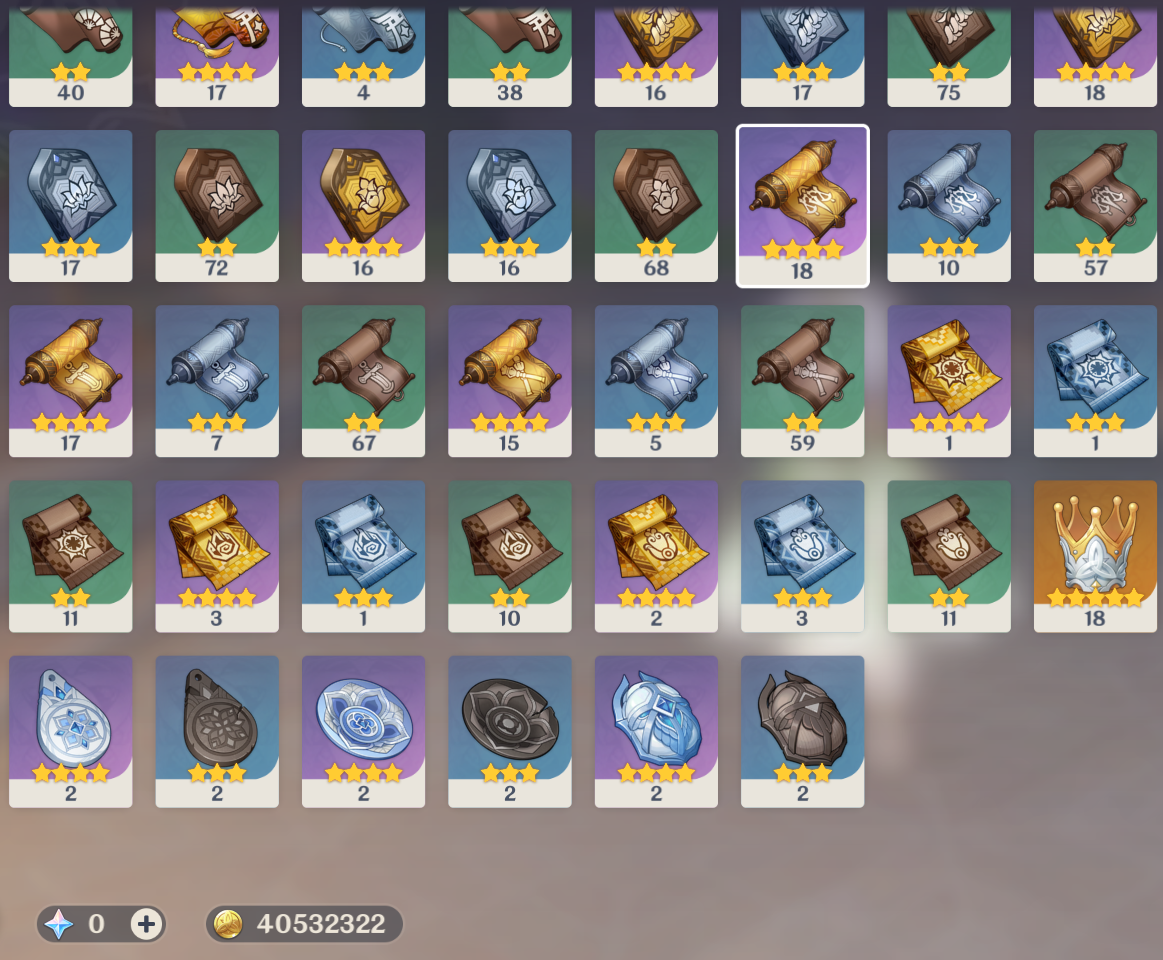Select the gold sword scroll with 17
The height and width of the screenshot is (960, 1163).
pos(70,381)
